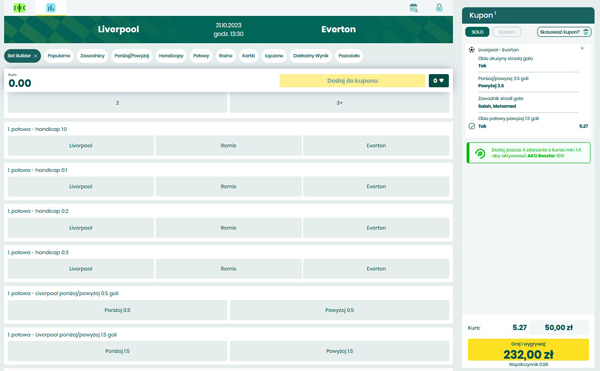The width and height of the screenshot is (600, 371).
Task: Select Poniżej 1.5 for Liverpool first half
Action: coord(117,351)
